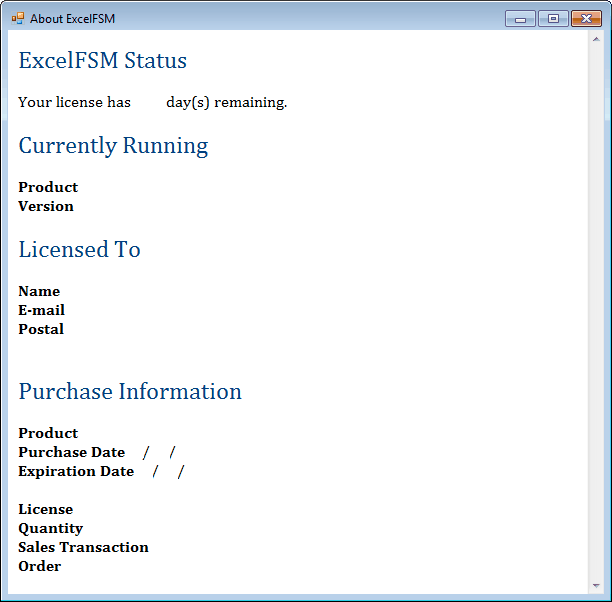Image resolution: width=612 pixels, height=602 pixels.
Task: Minimize the About ExcelFSM window
Action: [x=520, y=18]
